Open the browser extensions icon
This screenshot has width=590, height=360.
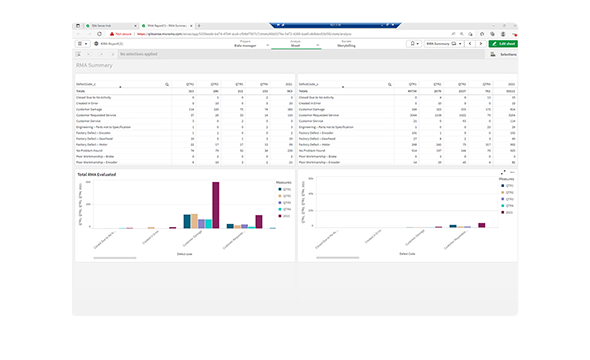482,34
